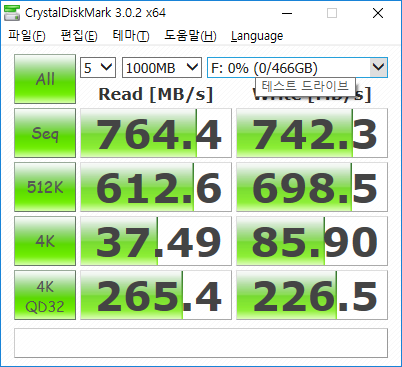Minimize the CrystalDiskMark window
This screenshot has height=367, width=402.
coord(287,13)
